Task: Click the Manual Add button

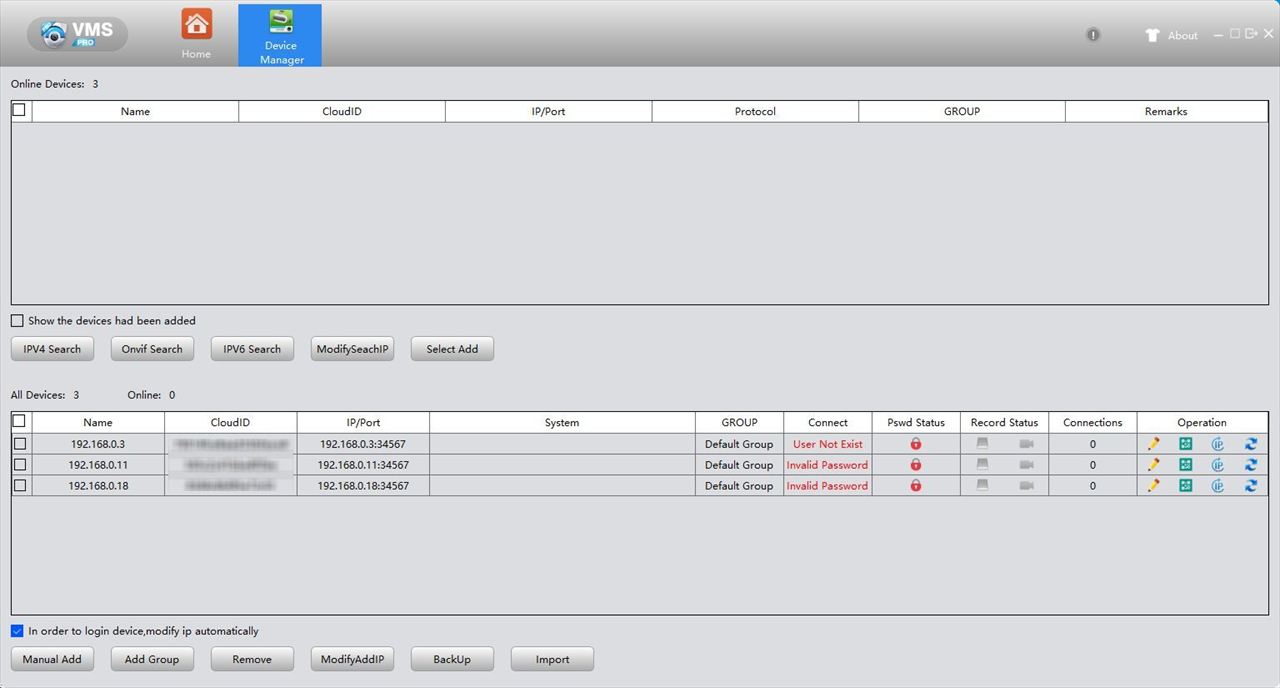Action: click(52, 659)
